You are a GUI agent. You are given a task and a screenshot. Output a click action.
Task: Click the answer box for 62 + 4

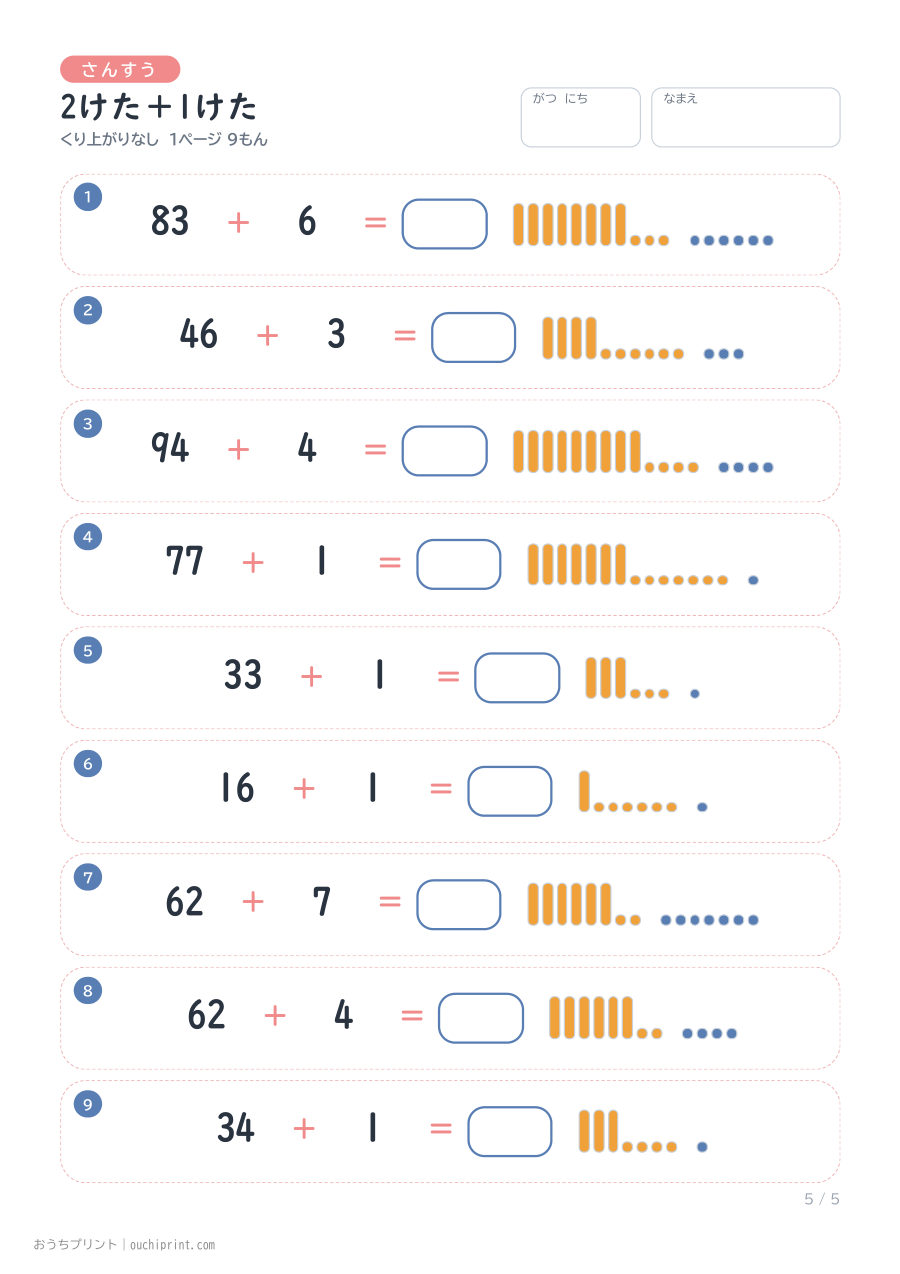pos(481,1018)
